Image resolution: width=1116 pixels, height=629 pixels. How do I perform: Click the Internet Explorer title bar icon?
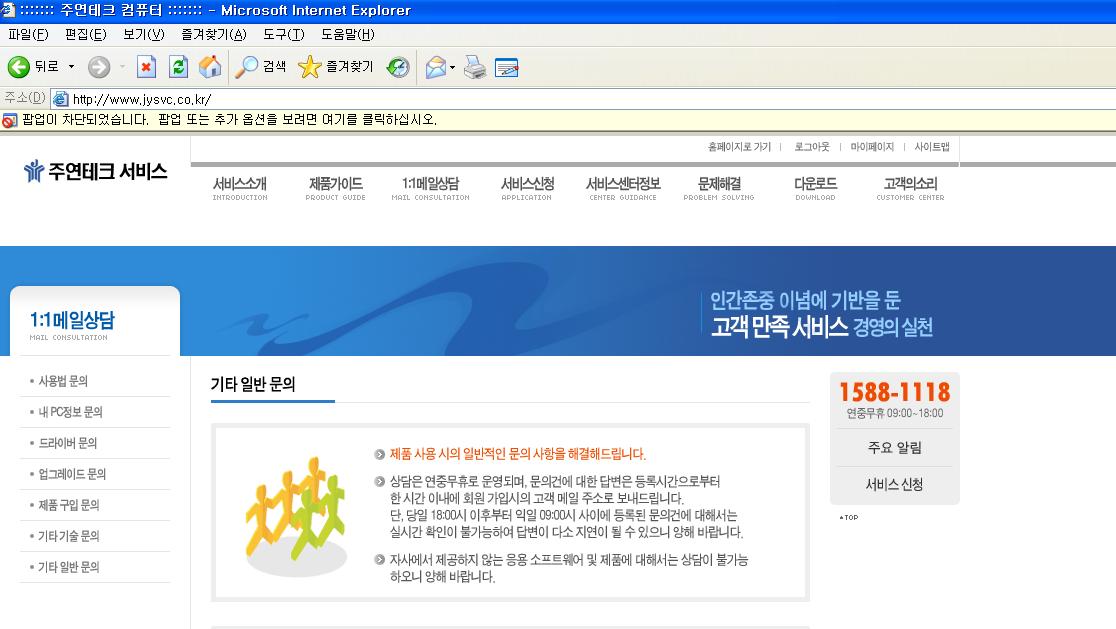(x=8, y=10)
